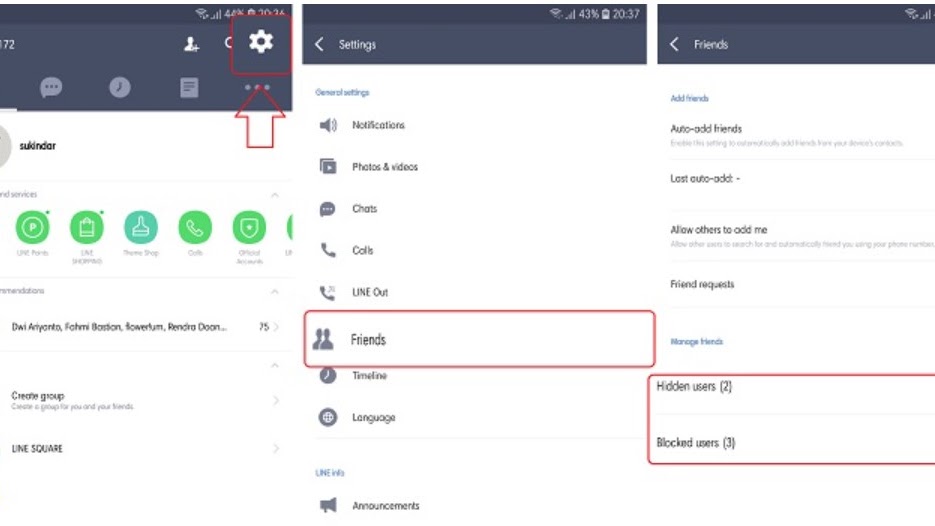Switch to the Timeline clock tab
The image size is (935, 526).
point(120,88)
